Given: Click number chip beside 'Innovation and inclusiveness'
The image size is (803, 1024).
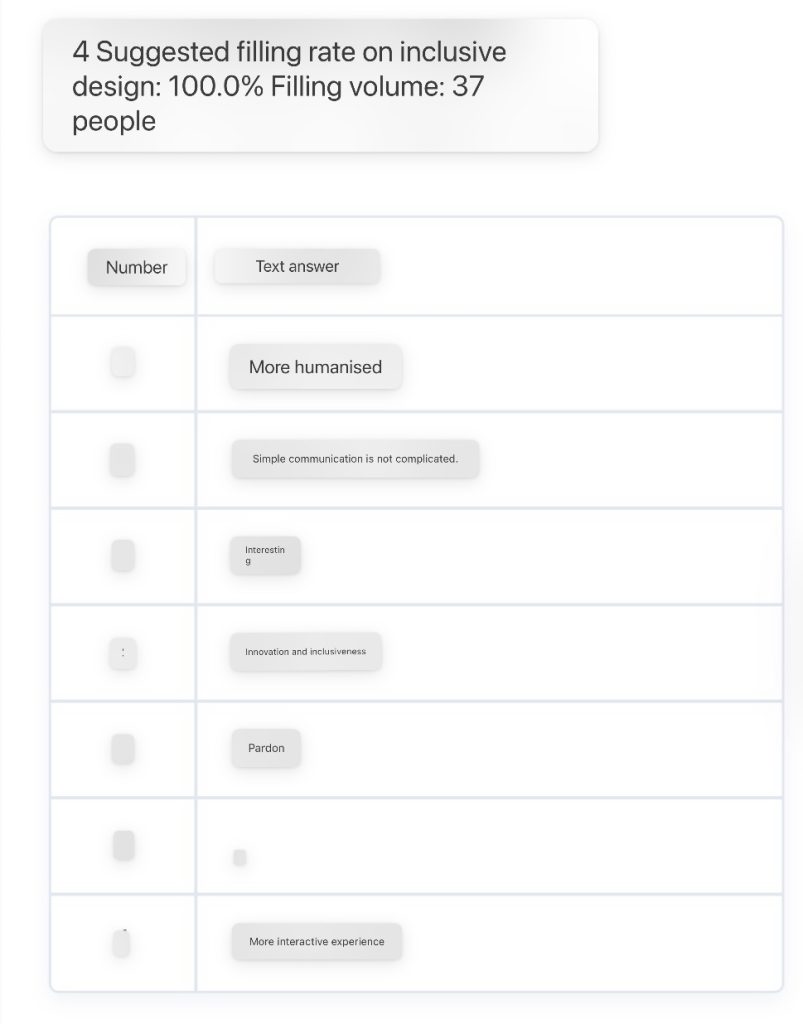Looking at the screenshot, I should pyautogui.click(x=123, y=653).
